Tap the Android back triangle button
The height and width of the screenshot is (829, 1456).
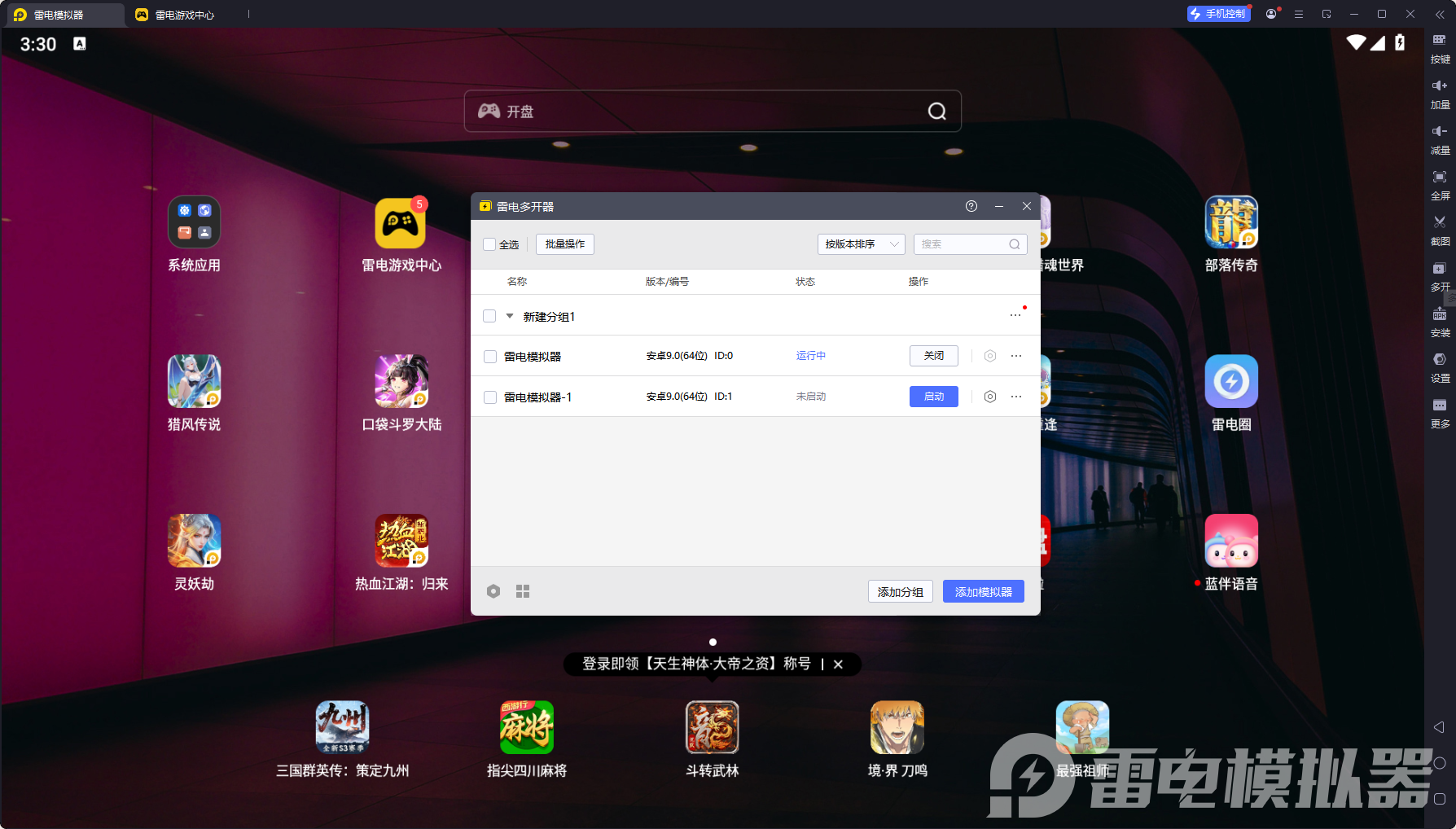[1439, 727]
